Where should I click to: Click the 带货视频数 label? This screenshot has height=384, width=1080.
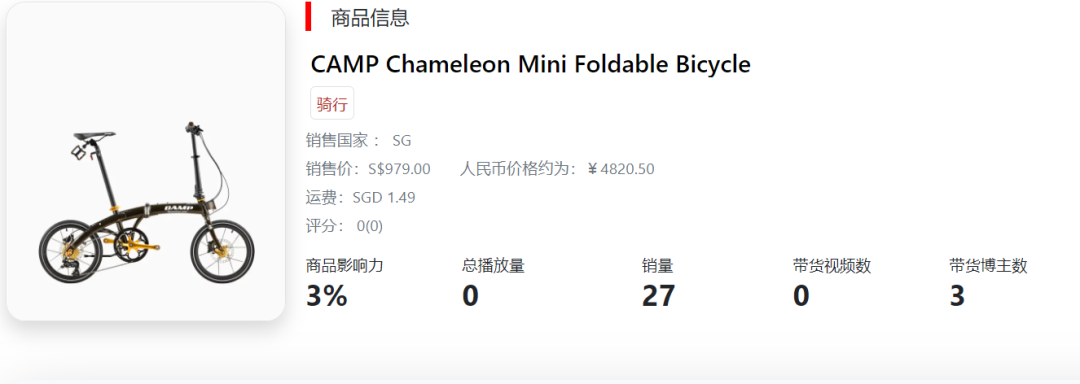pyautogui.click(x=832, y=266)
